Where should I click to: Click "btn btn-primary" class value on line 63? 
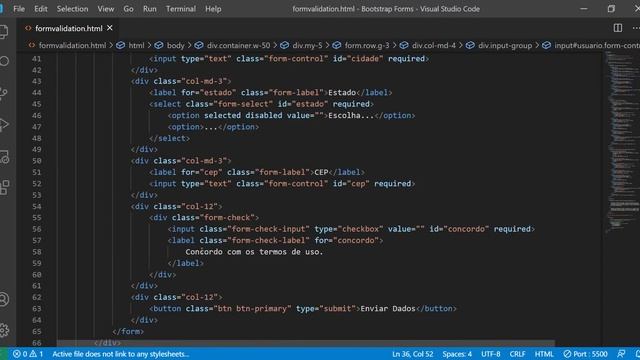coord(252,309)
